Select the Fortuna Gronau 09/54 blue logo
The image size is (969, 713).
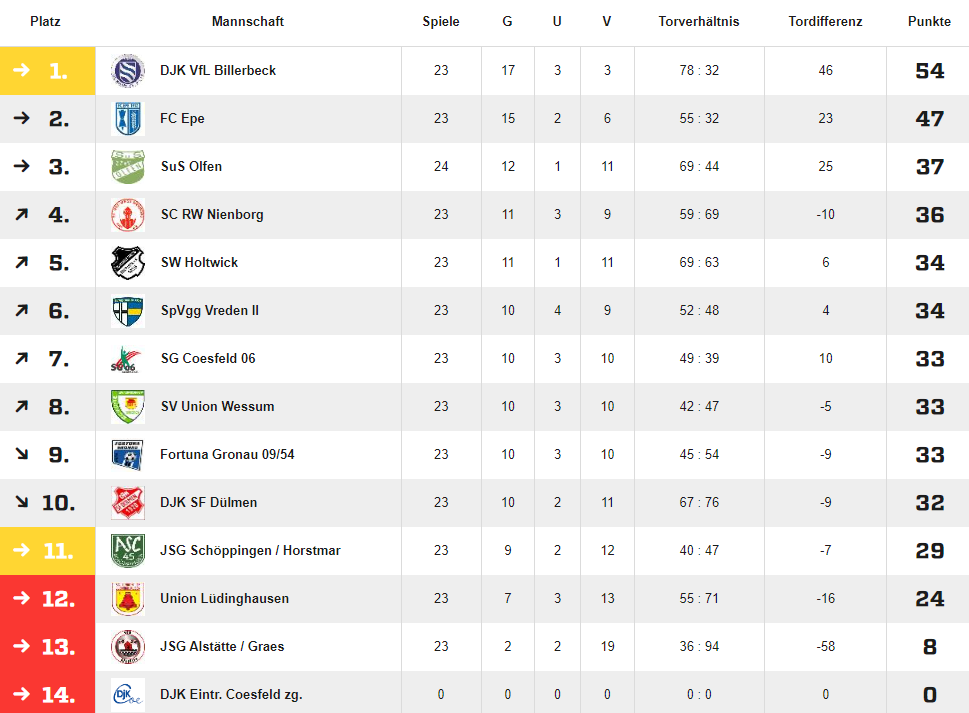pyautogui.click(x=128, y=455)
